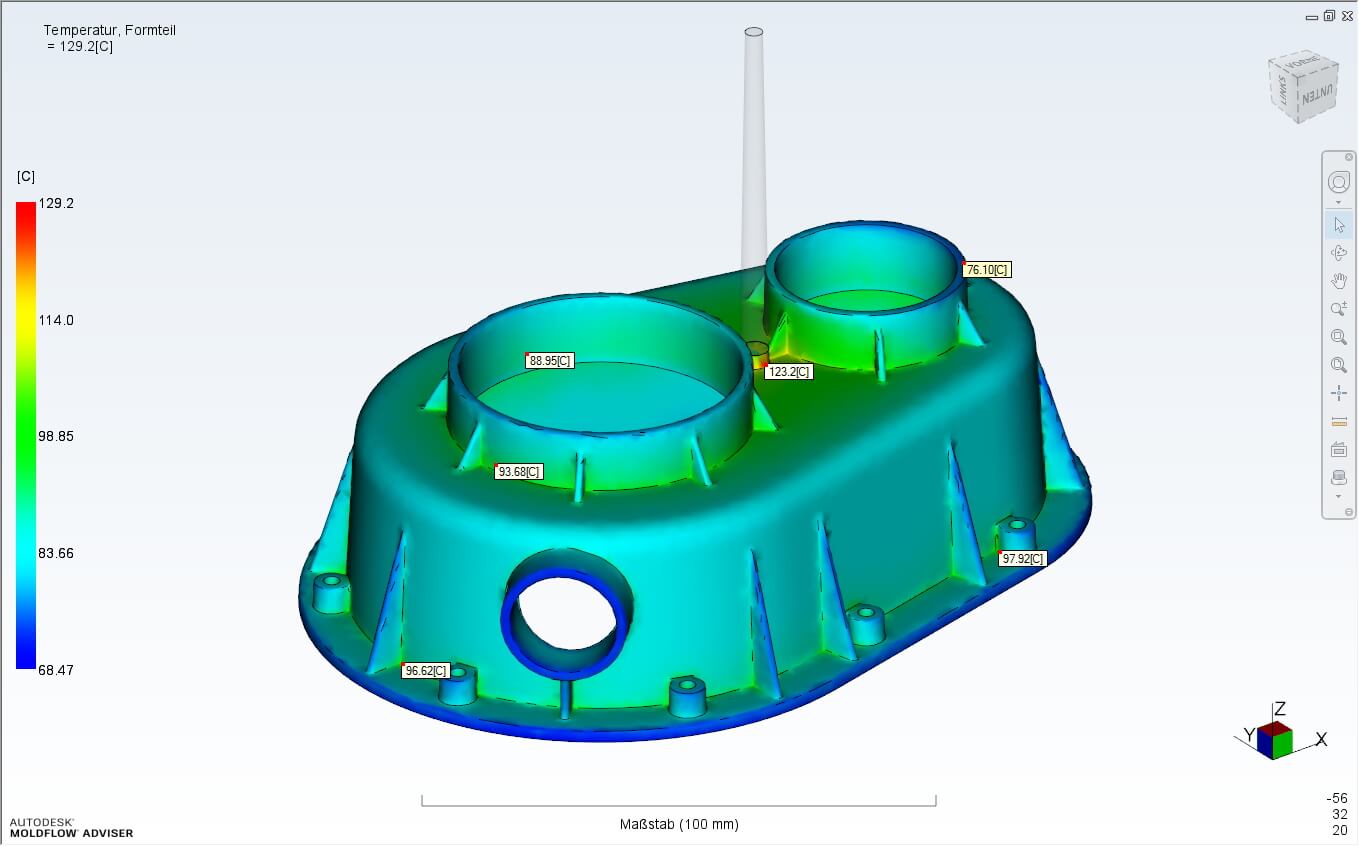Close the navigation bar with its X
Viewport: 1359px width, 846px height.
click(1348, 157)
